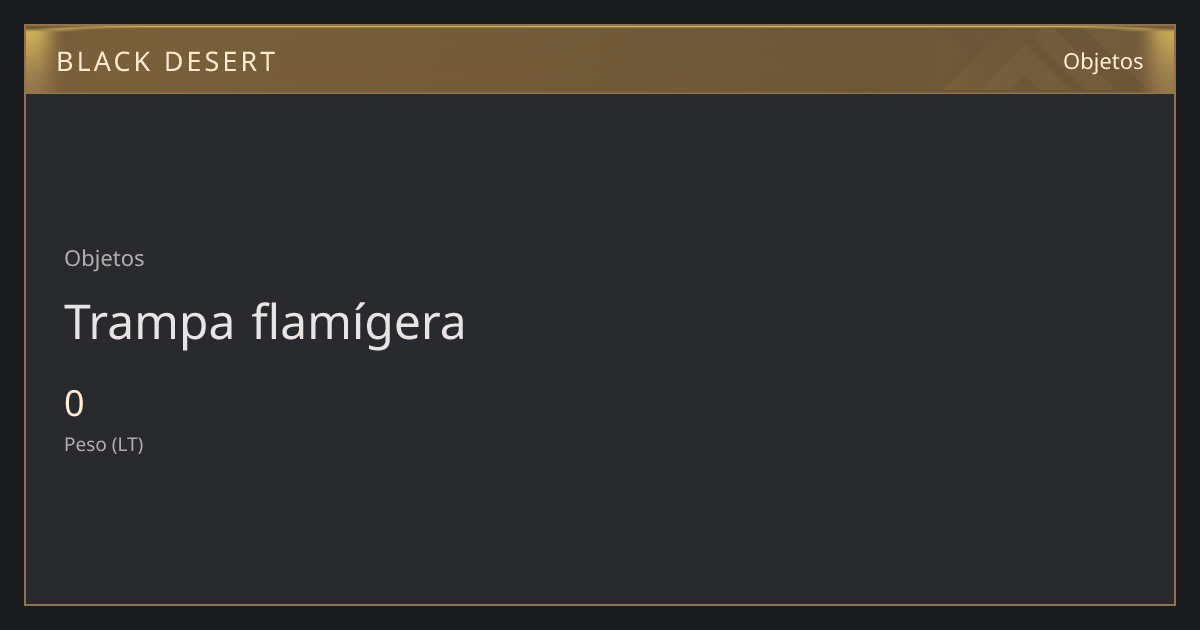The height and width of the screenshot is (630, 1200).
Task: Click the word flamígera in the title
Action: (358, 323)
